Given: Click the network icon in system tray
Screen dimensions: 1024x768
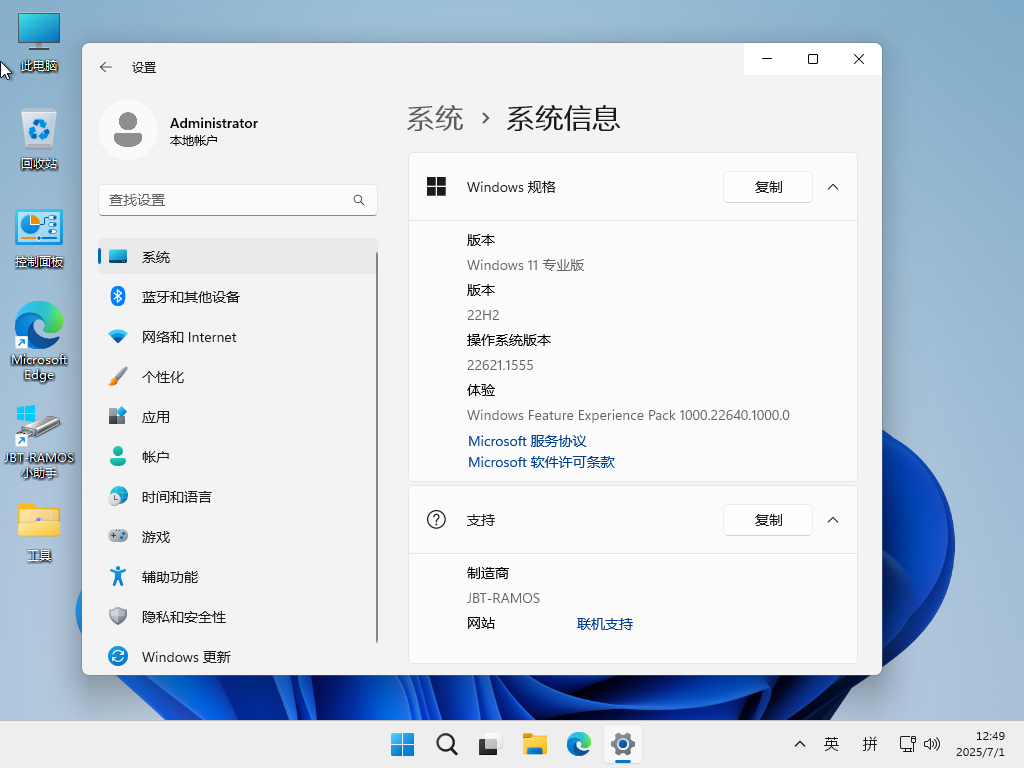Looking at the screenshot, I should tap(907, 744).
